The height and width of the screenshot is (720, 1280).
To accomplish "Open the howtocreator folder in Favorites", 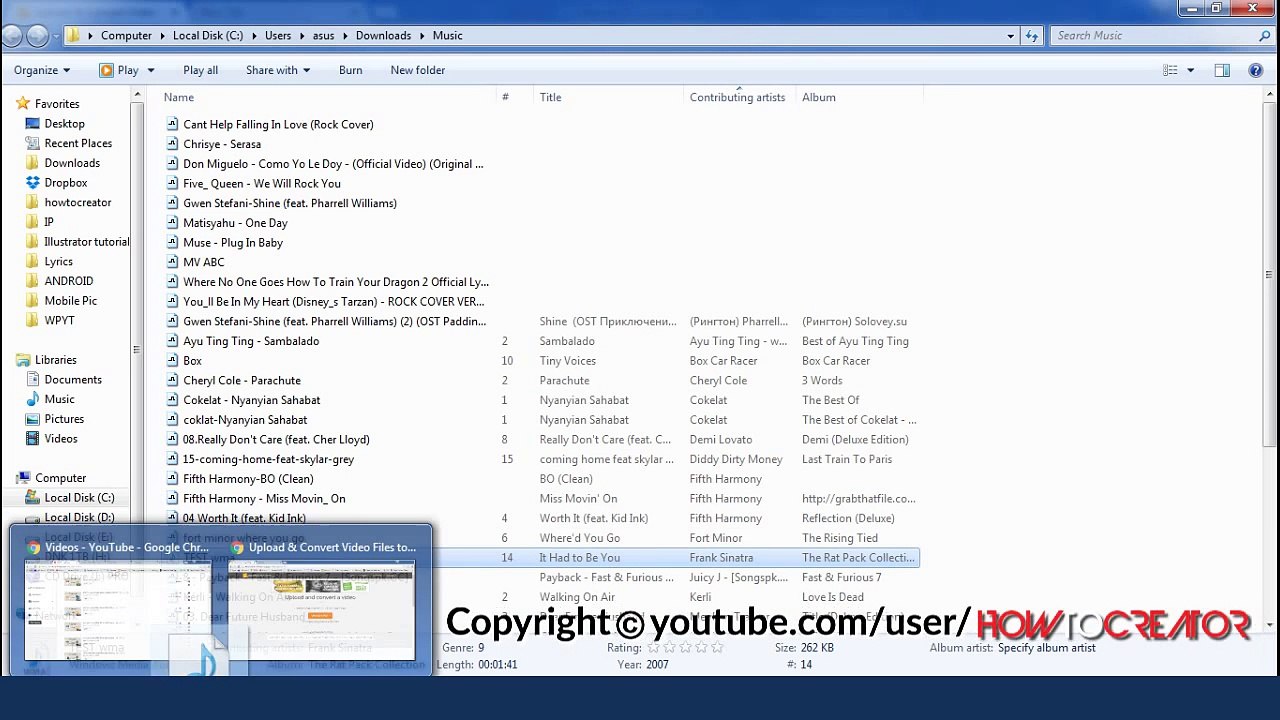I will pyautogui.click(x=78, y=203).
